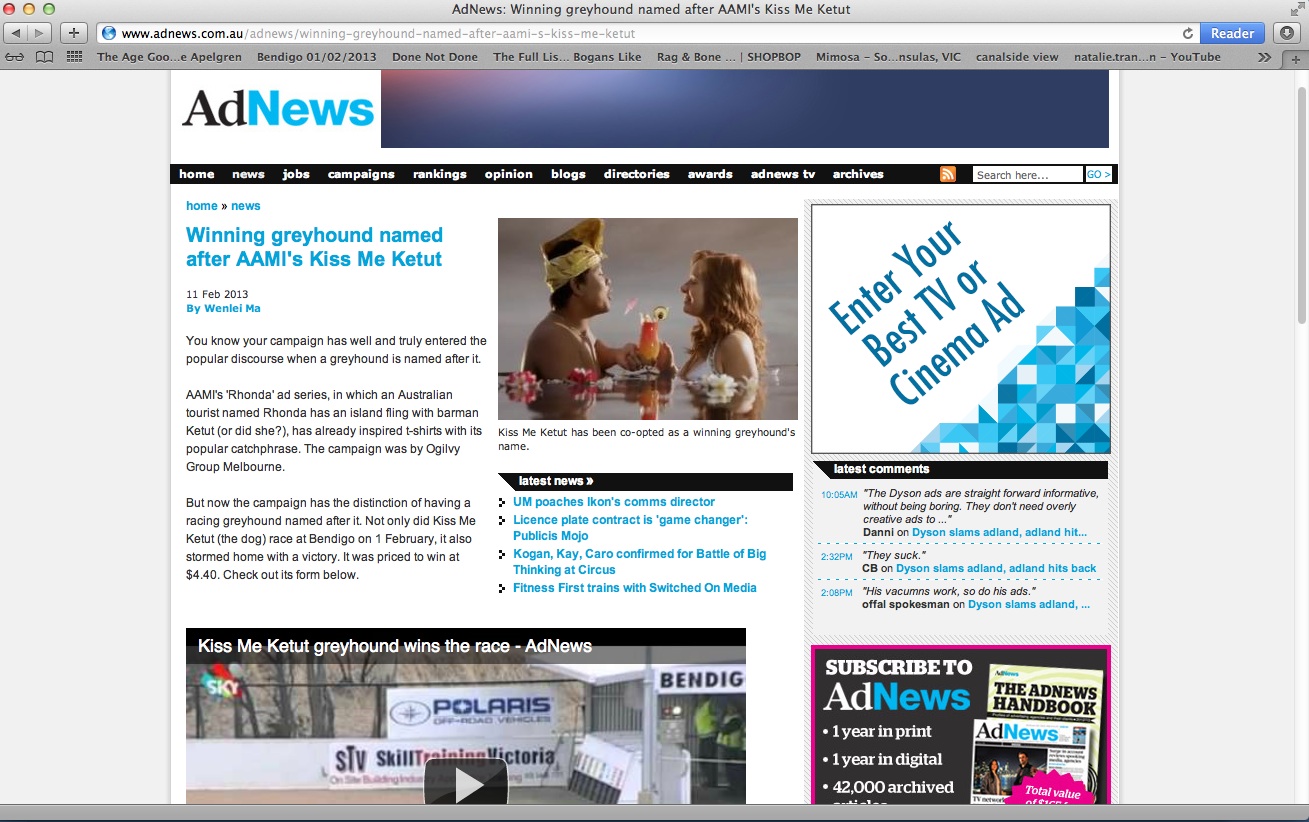The height and width of the screenshot is (822, 1309).
Task: Click the RSS feed icon
Action: [x=948, y=174]
